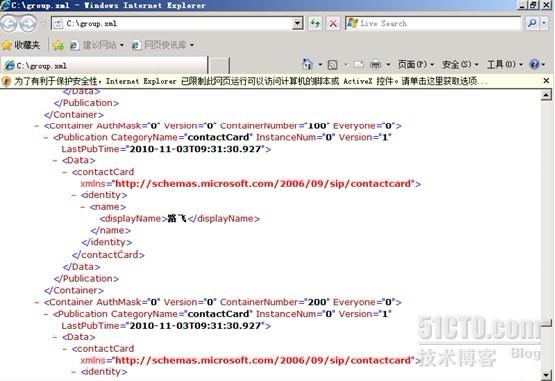
Task: Click the ContainerNumber value "200"
Action: click(317, 302)
